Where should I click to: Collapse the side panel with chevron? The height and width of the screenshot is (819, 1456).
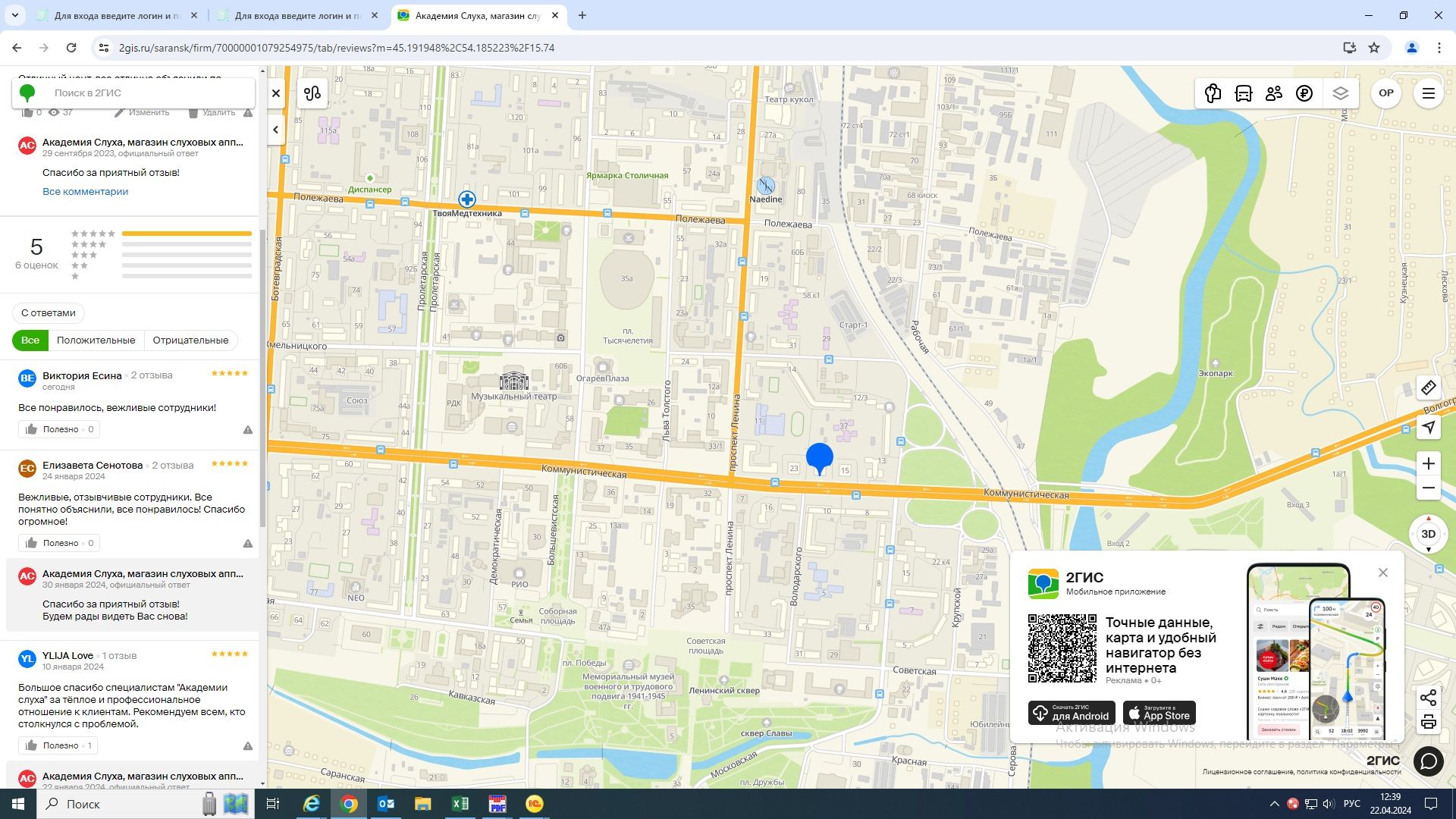click(x=276, y=130)
